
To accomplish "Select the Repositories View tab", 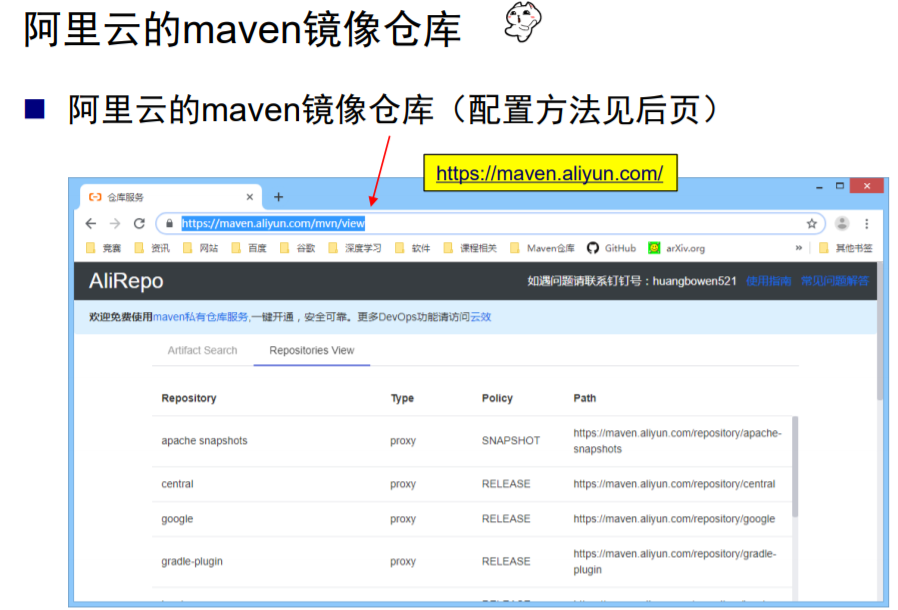I will [312, 350].
